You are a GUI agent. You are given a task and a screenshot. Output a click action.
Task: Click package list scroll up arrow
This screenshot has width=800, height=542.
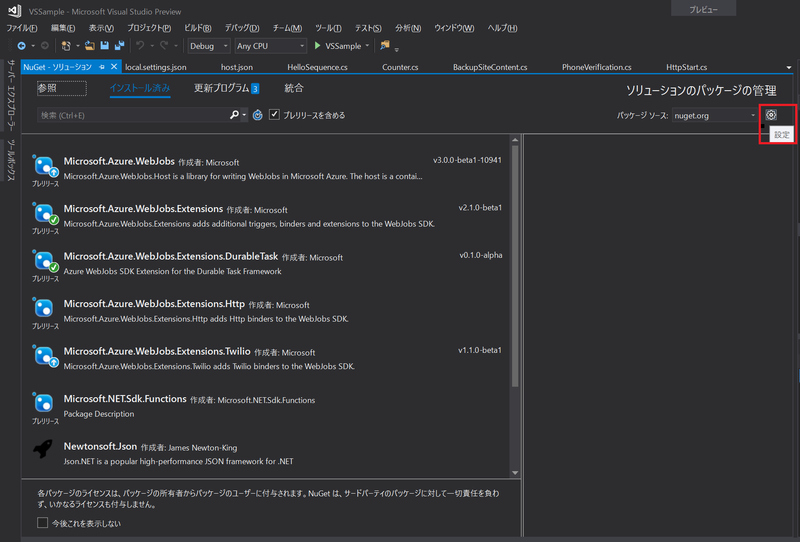[x=515, y=140]
